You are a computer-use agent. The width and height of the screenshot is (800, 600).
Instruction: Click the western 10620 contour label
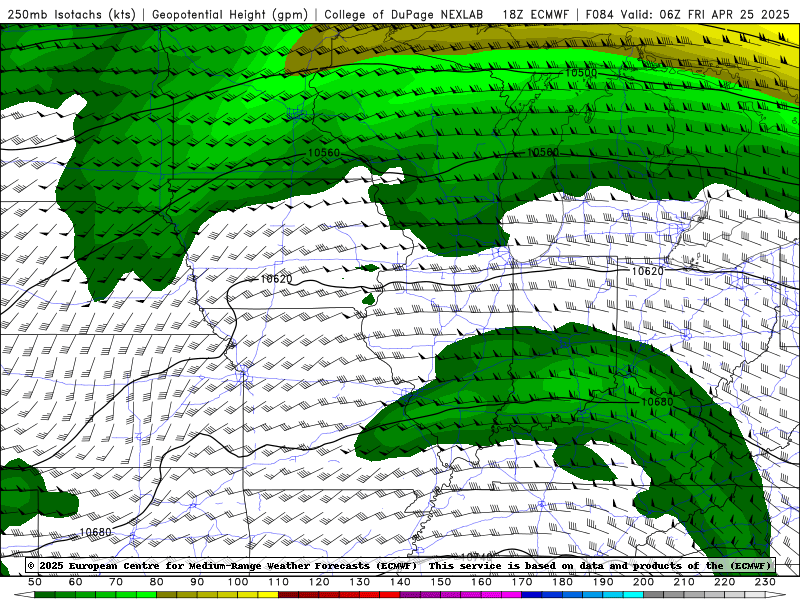click(276, 279)
